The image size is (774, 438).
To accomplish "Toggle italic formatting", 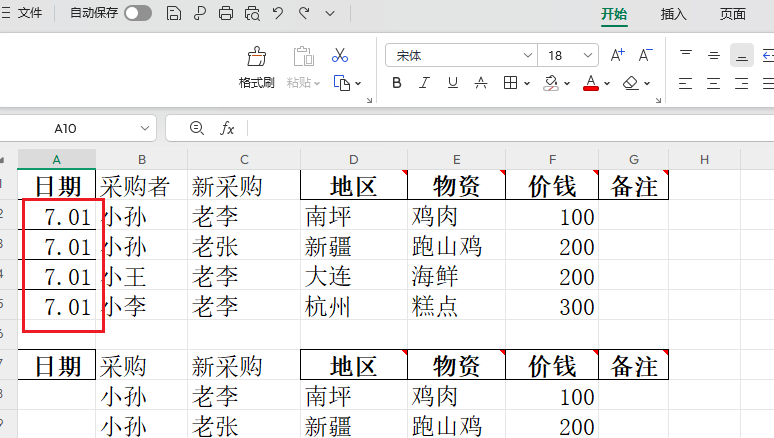I will [425, 83].
